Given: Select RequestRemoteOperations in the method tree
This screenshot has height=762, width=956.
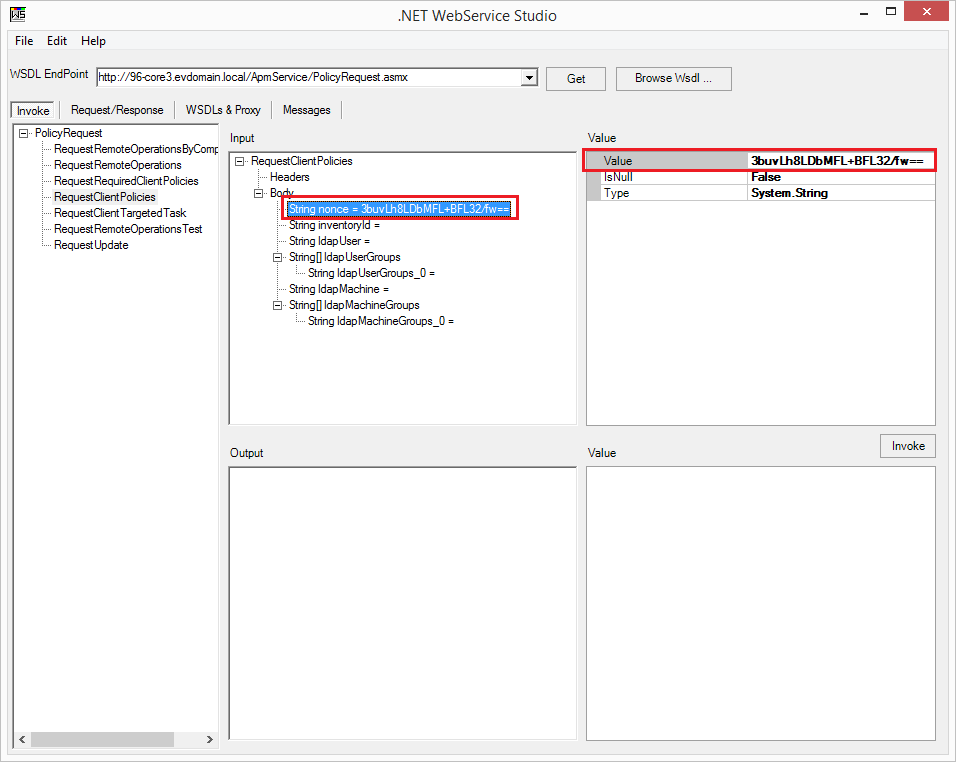Looking at the screenshot, I should [x=118, y=165].
